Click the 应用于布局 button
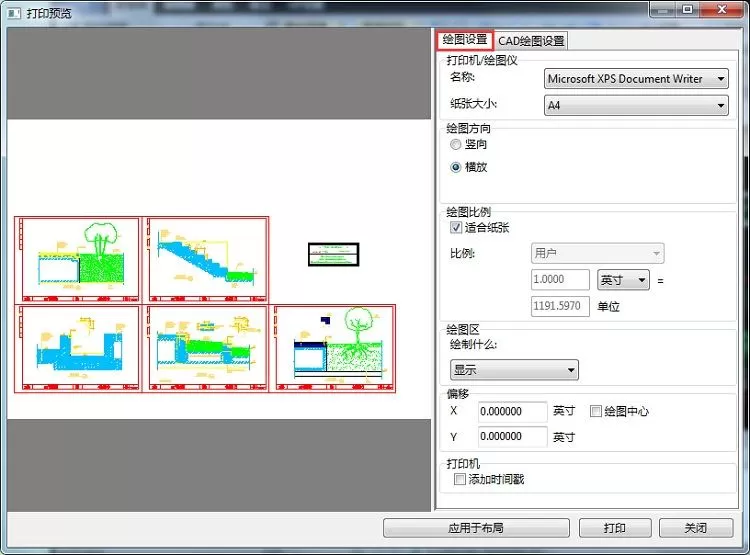The height and width of the screenshot is (555, 750). point(476,528)
